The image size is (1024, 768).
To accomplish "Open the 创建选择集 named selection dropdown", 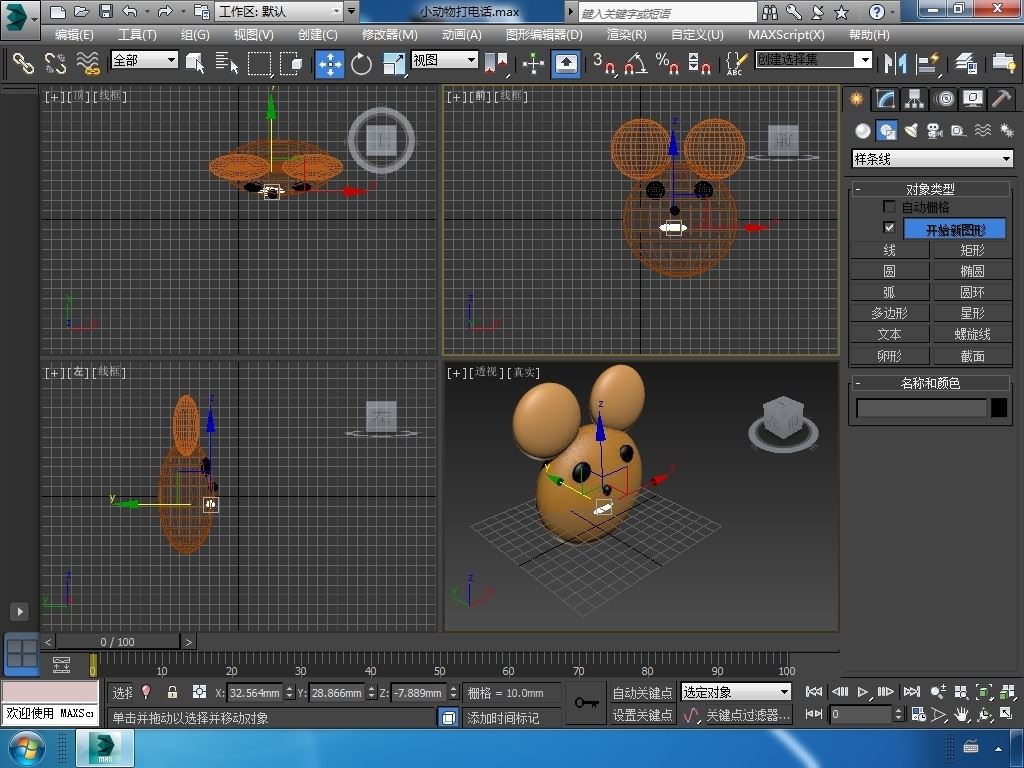I will coord(814,60).
